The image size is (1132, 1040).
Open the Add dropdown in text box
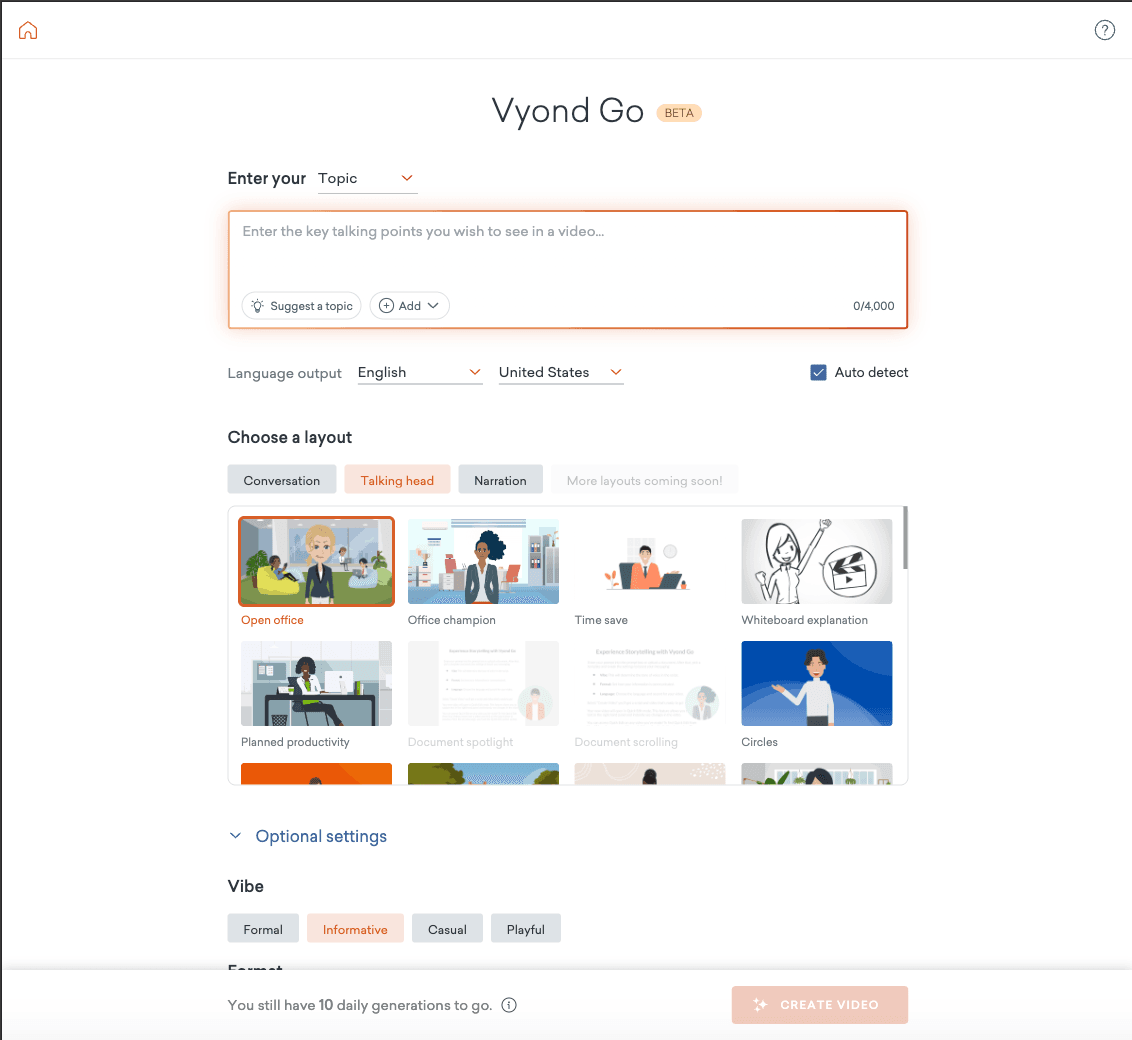[x=409, y=306]
